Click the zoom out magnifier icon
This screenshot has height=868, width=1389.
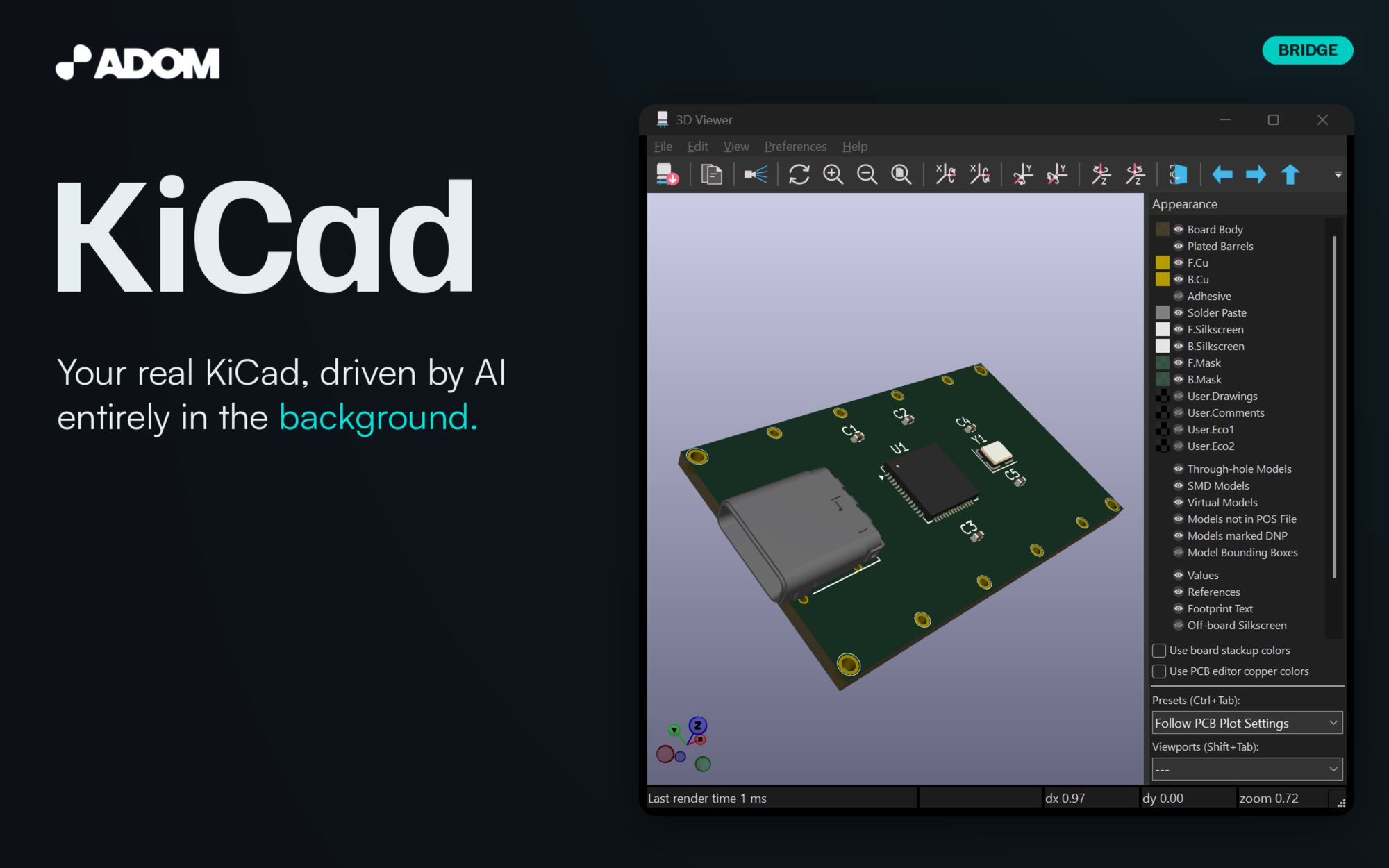(867, 174)
